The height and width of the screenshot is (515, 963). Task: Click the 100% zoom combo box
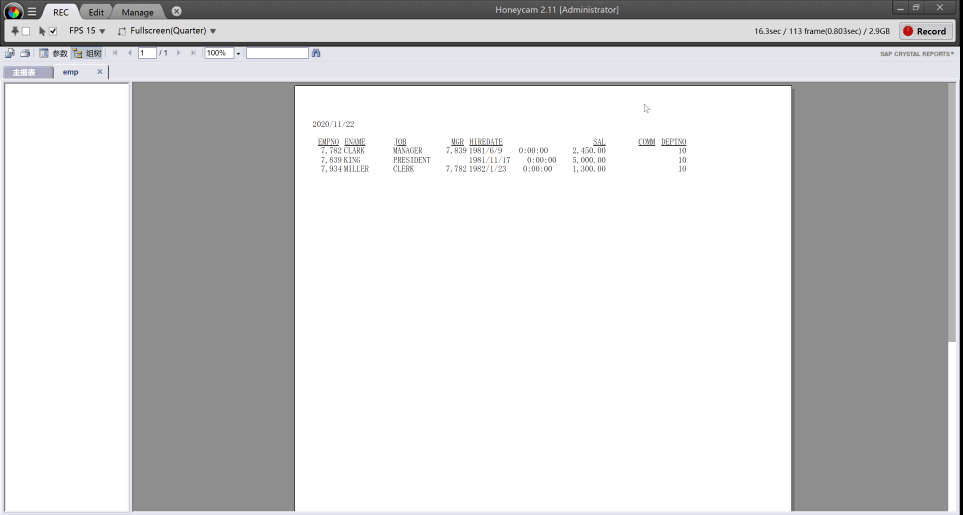tap(219, 53)
